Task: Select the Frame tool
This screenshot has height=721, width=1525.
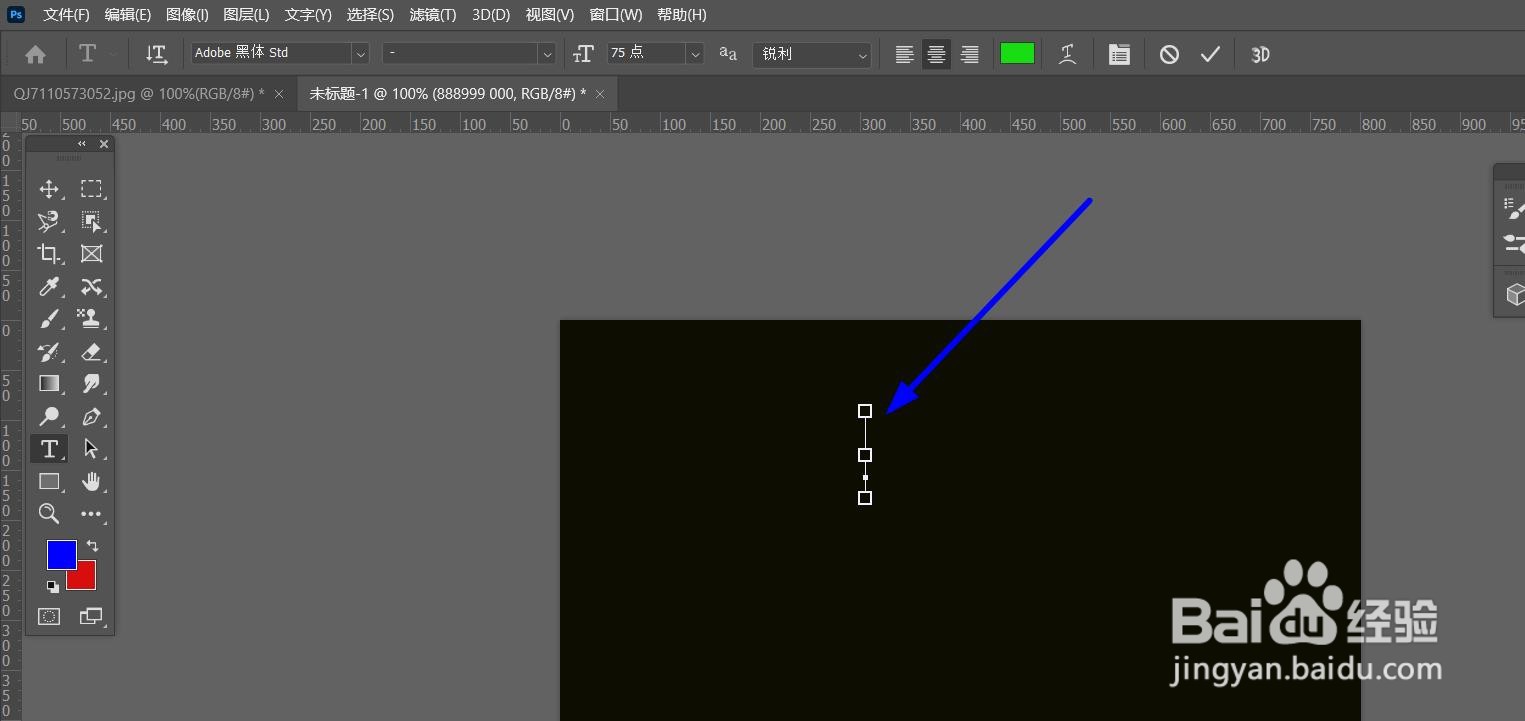Action: tap(91, 254)
